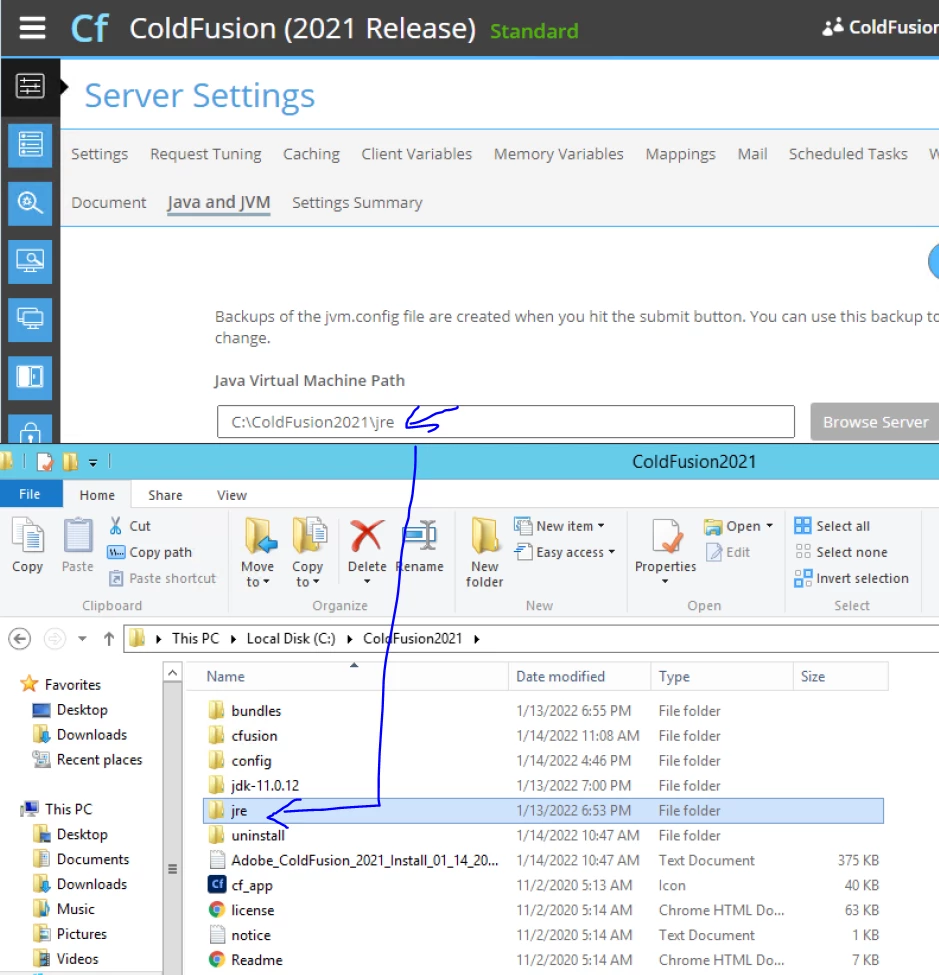This screenshot has width=939, height=975.
Task: Open Scheduled Tasks tab
Action: 848,154
